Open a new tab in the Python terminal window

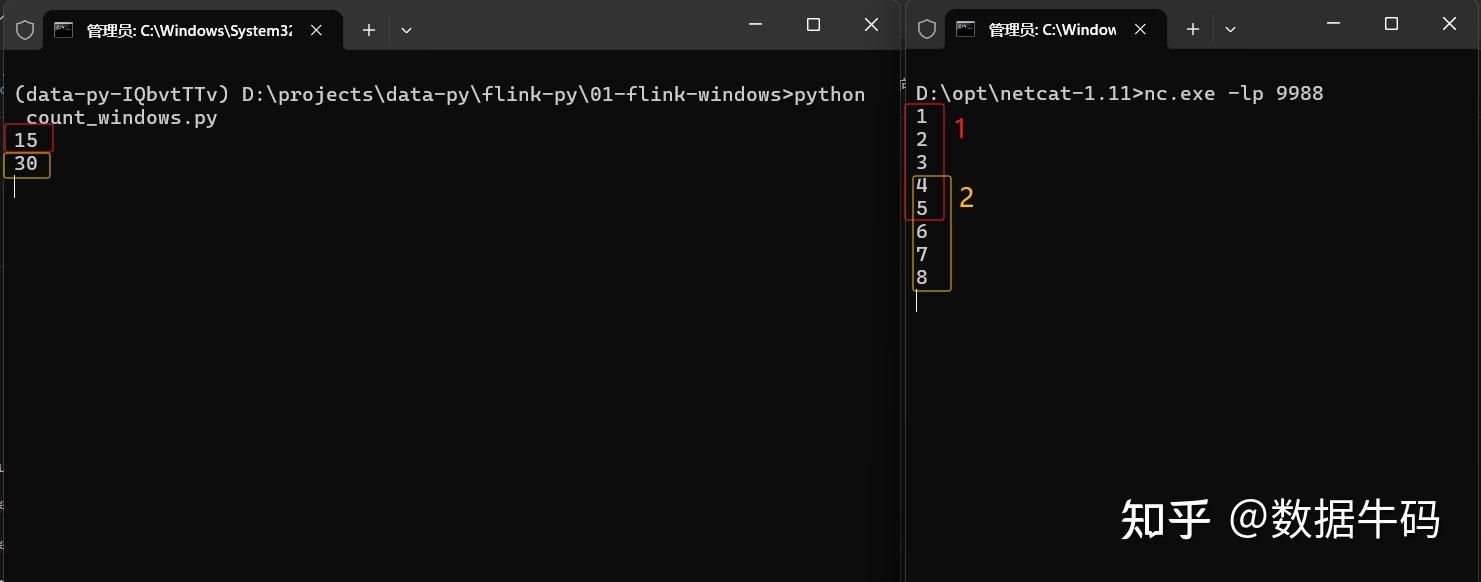(x=369, y=30)
